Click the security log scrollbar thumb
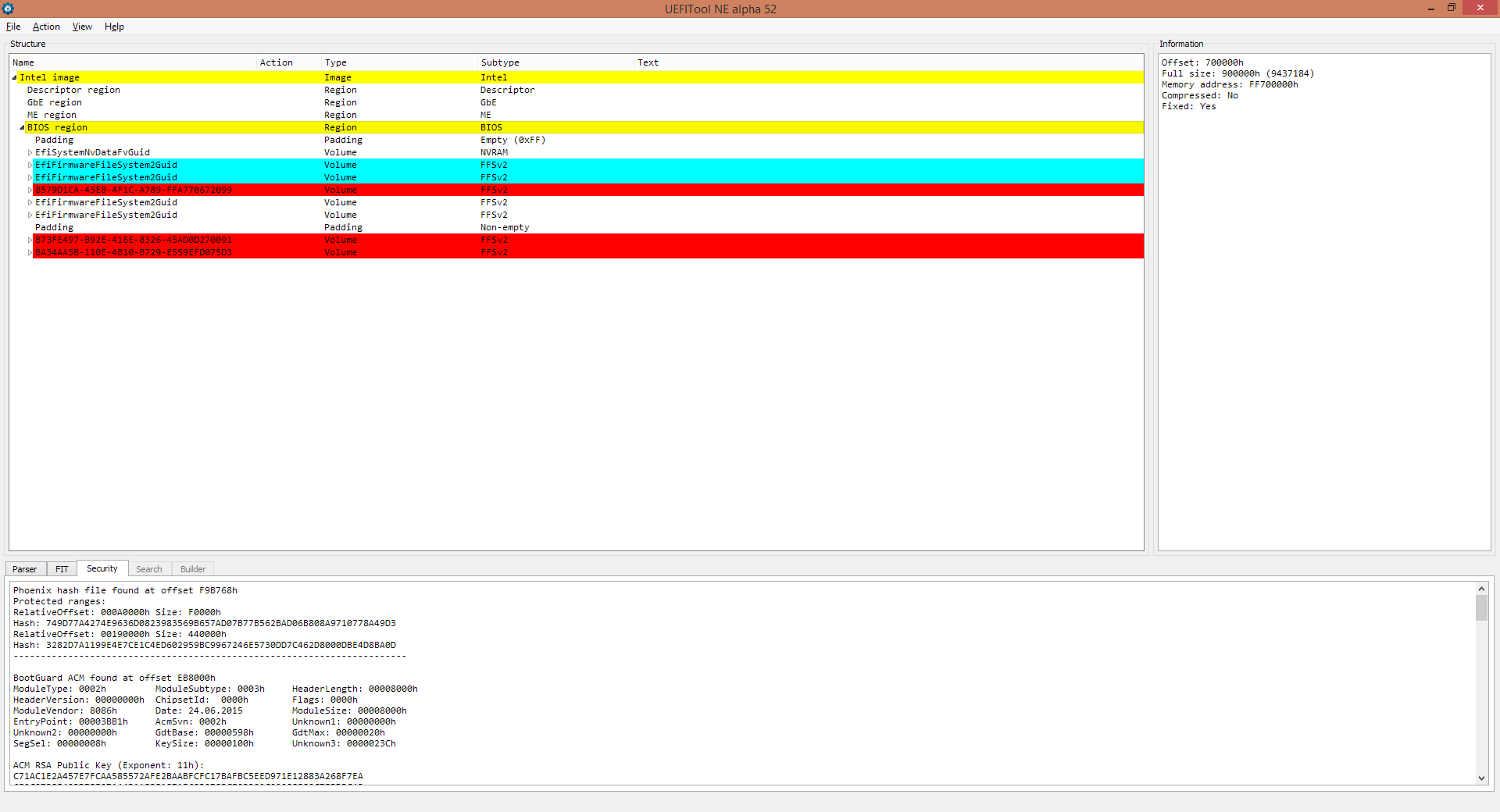The height and width of the screenshot is (812, 1500). tap(1481, 607)
